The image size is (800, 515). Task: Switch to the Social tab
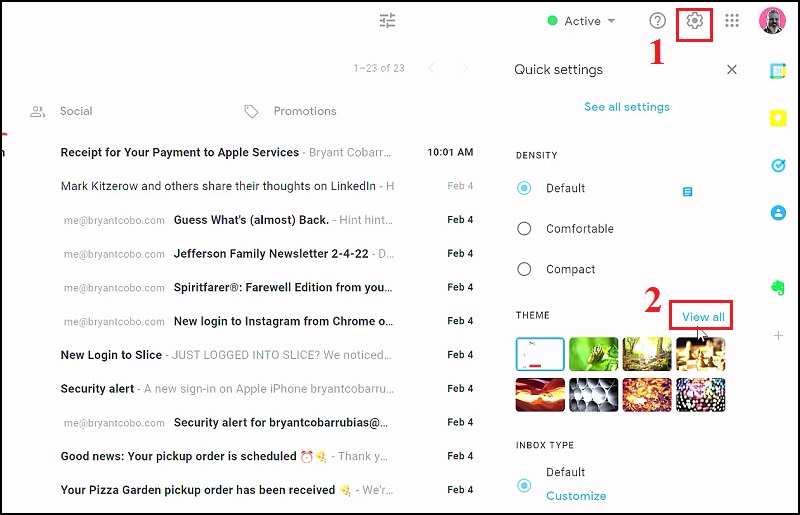pos(76,111)
